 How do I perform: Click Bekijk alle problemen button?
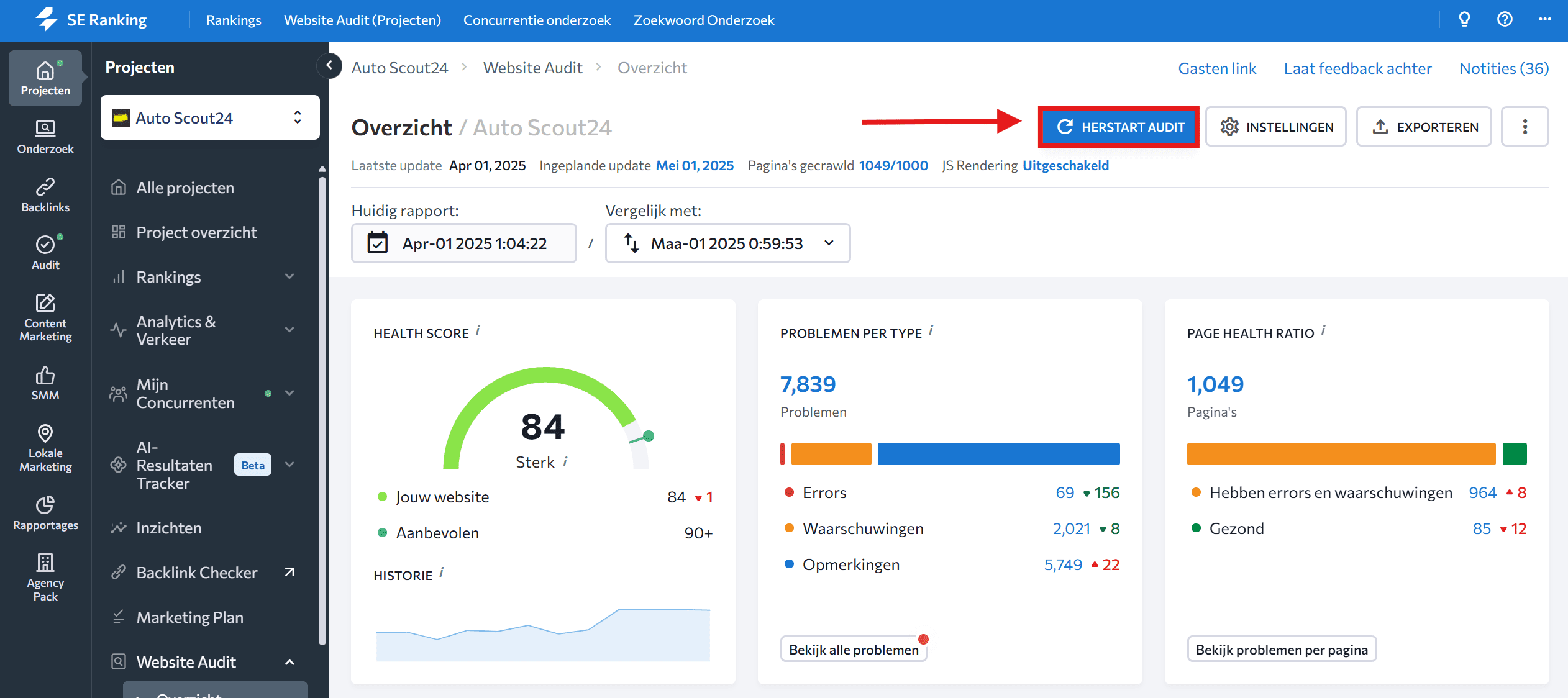(x=854, y=649)
